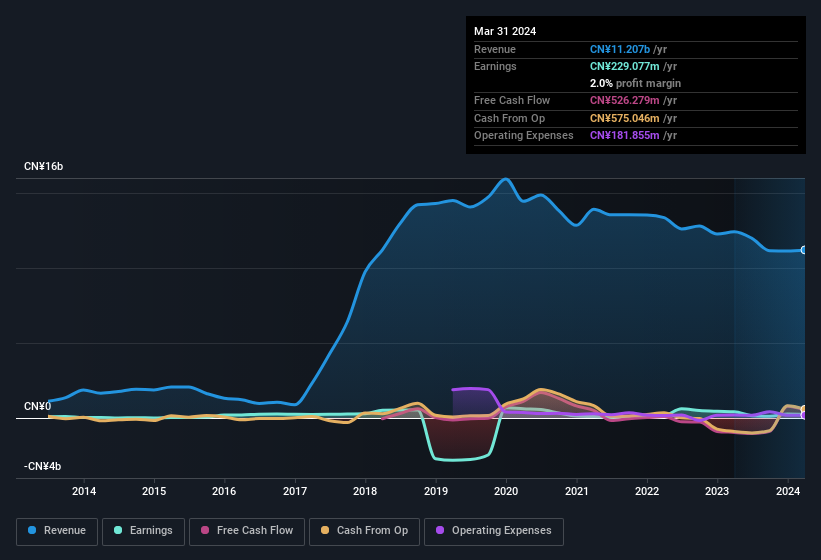Click the Earnings row label in tooltip

pyautogui.click(x=495, y=66)
